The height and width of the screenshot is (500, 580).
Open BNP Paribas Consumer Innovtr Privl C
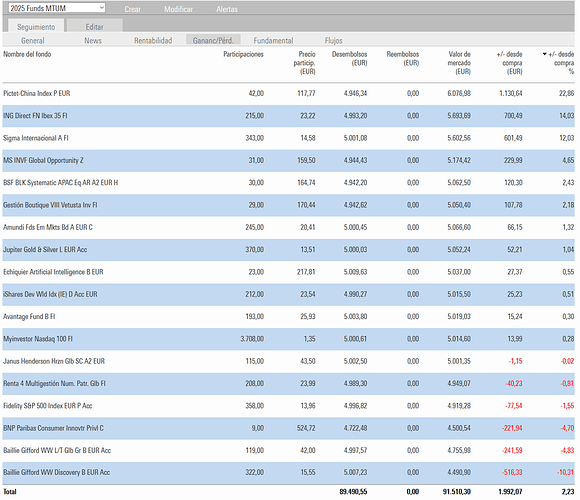pyautogui.click(x=53, y=428)
